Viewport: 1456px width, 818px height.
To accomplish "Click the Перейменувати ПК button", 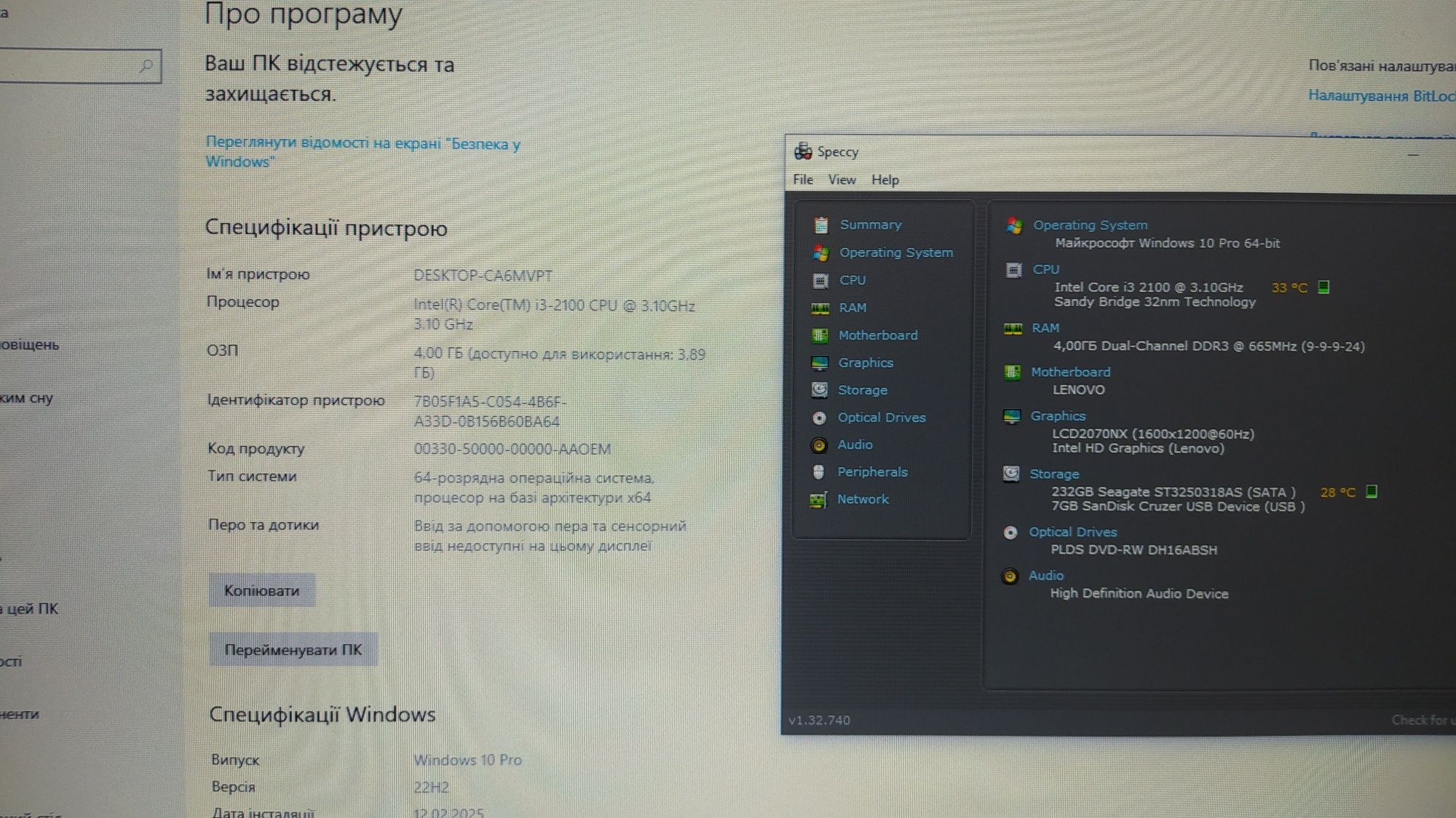I will pos(293,649).
